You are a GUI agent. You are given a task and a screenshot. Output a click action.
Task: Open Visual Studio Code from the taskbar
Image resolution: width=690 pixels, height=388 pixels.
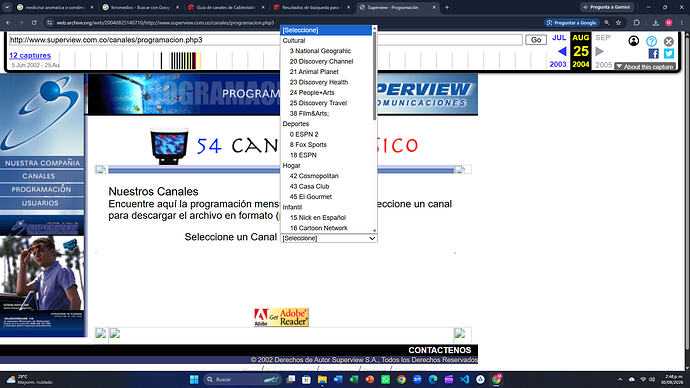(465, 379)
